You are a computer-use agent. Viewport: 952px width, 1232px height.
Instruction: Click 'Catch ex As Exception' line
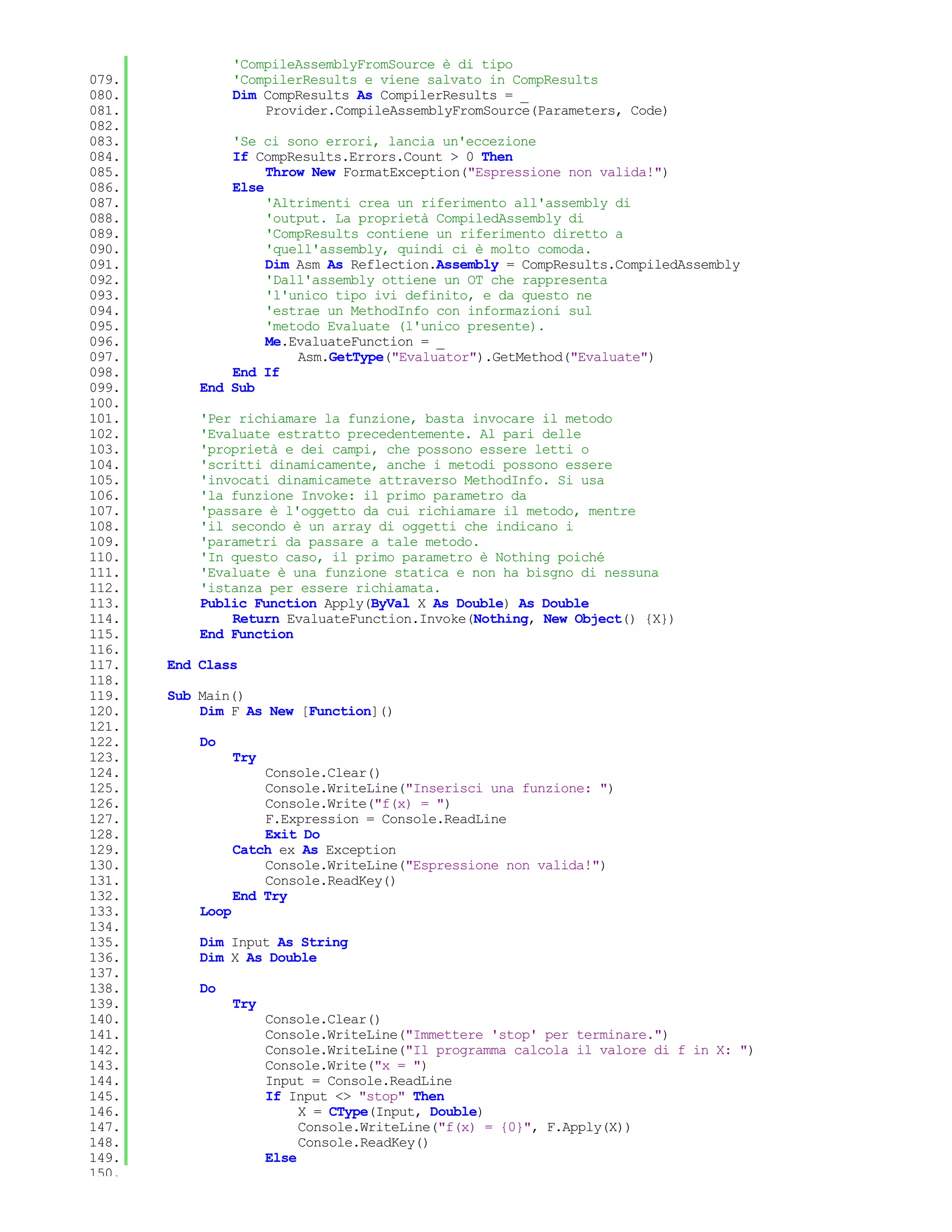tap(314, 850)
